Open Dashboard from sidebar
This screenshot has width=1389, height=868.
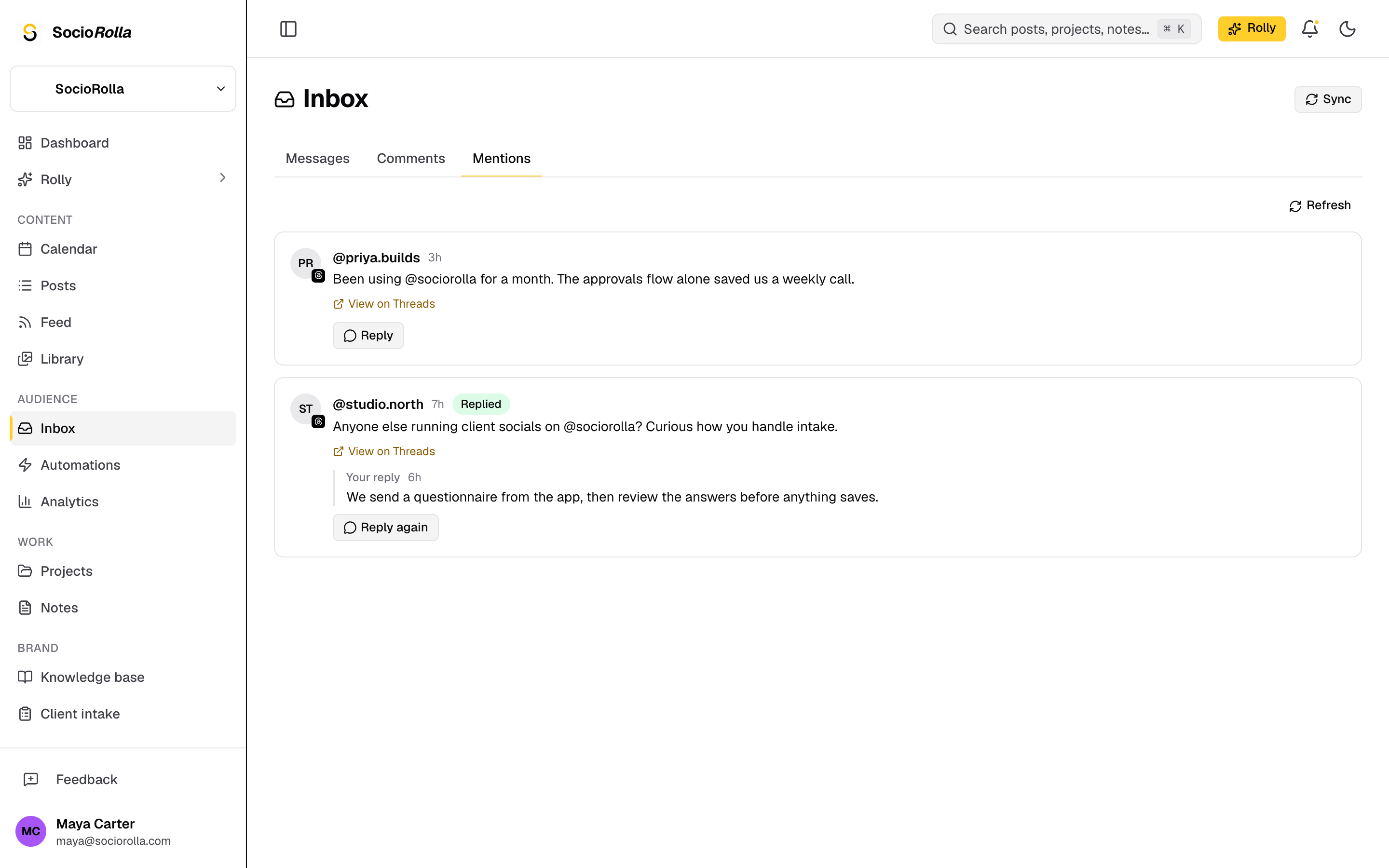click(x=75, y=143)
